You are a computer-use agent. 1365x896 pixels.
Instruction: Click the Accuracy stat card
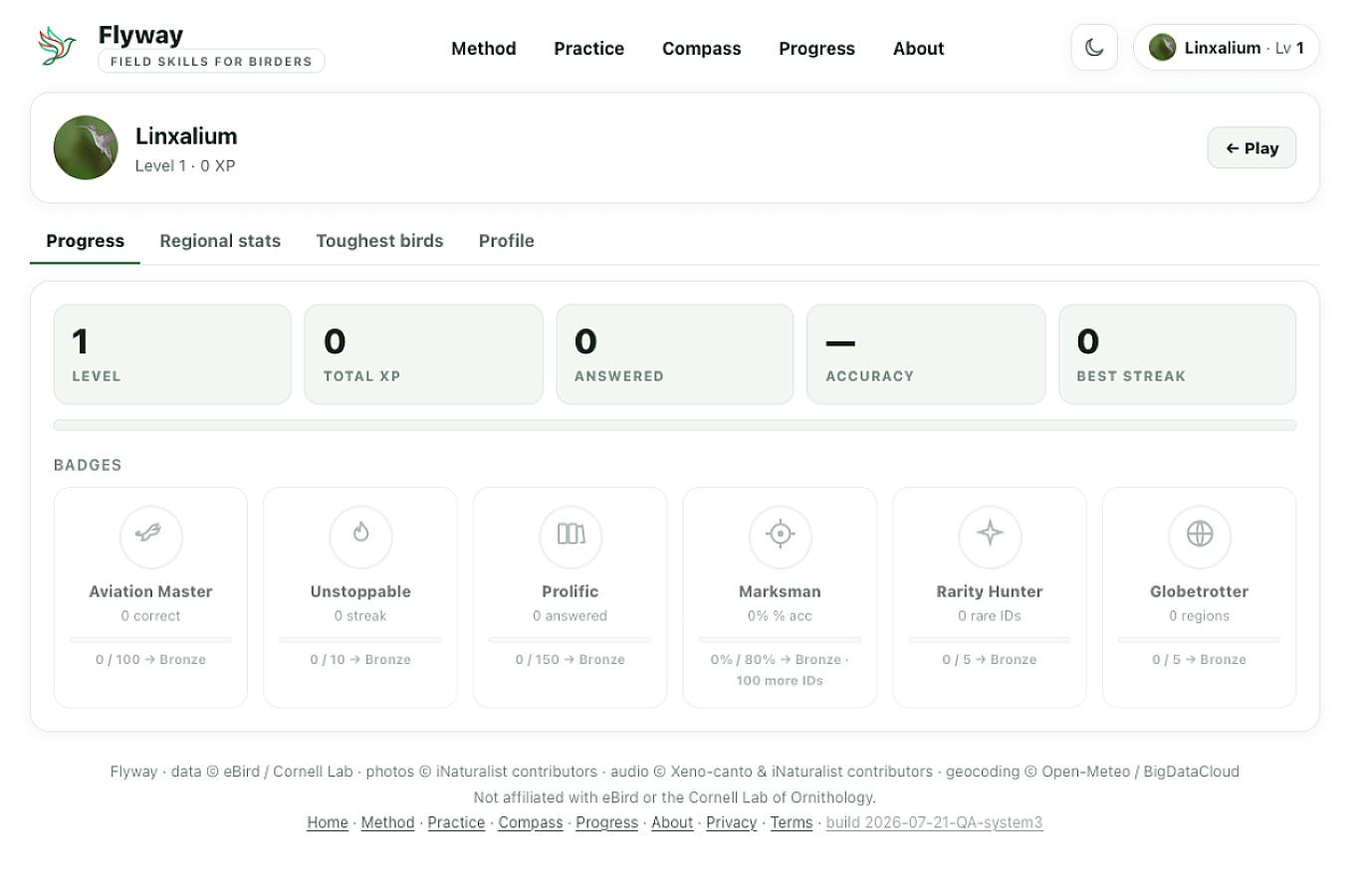(926, 354)
